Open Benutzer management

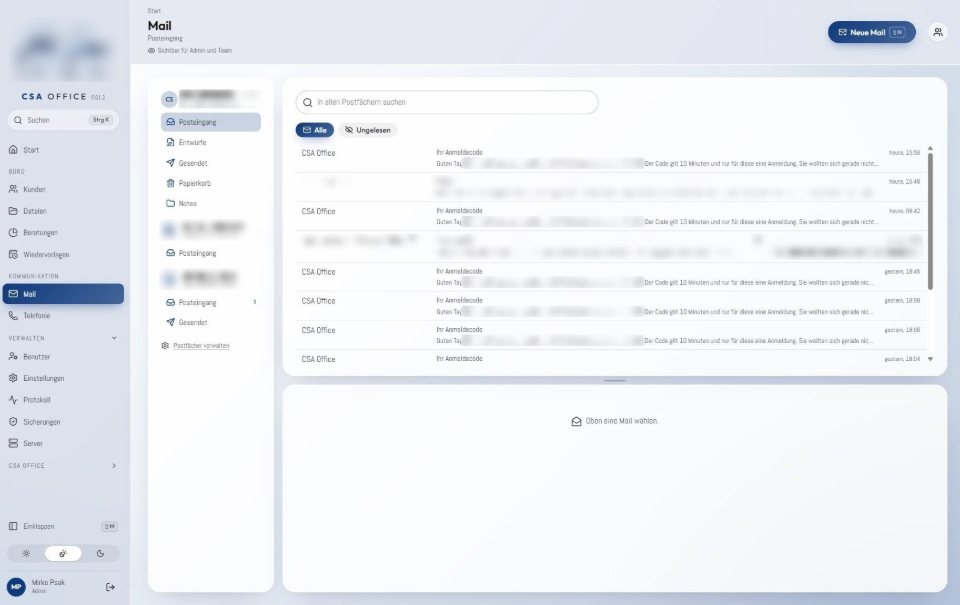point(63,356)
